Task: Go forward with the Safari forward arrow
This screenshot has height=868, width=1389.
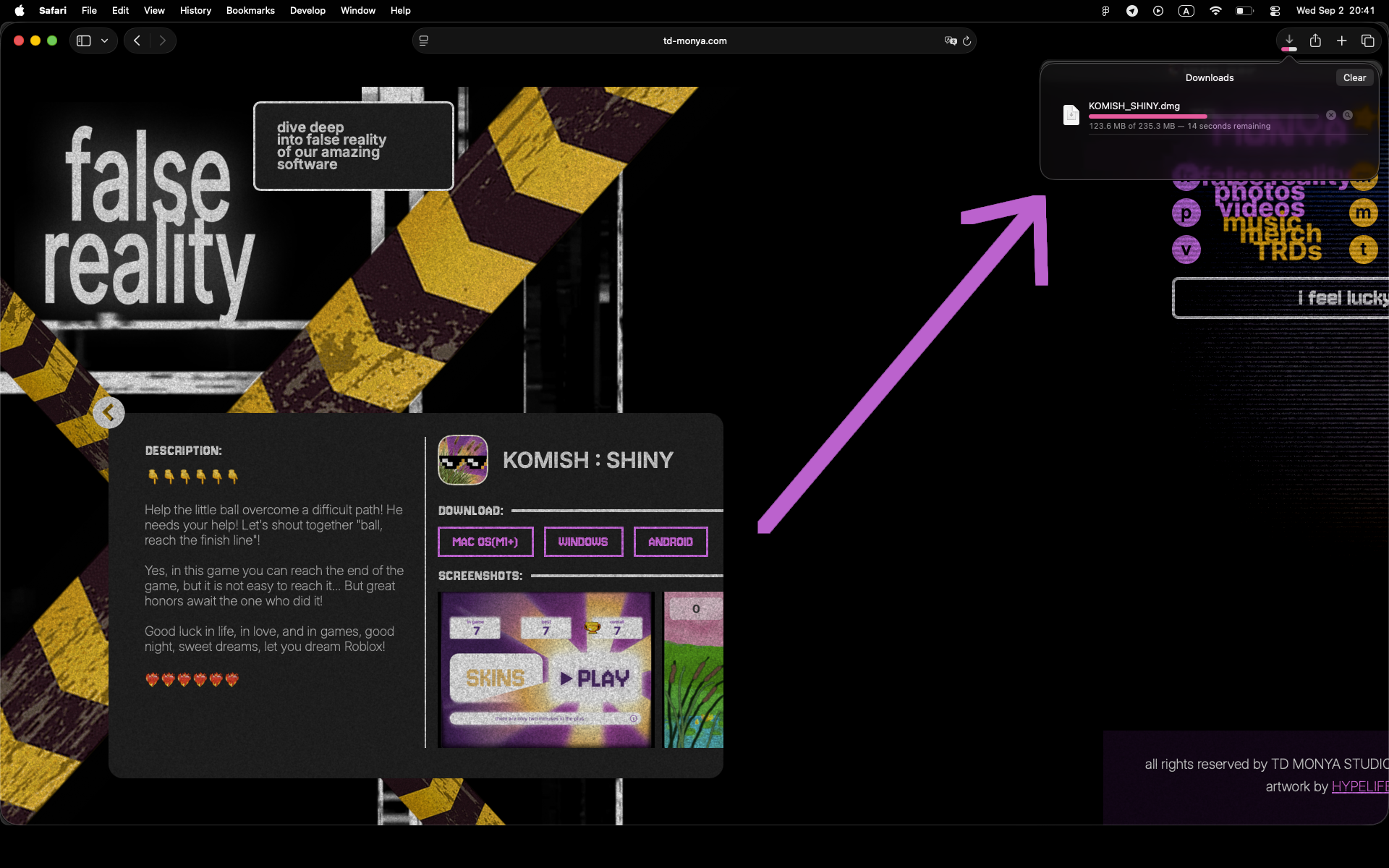Action: pyautogui.click(x=163, y=41)
